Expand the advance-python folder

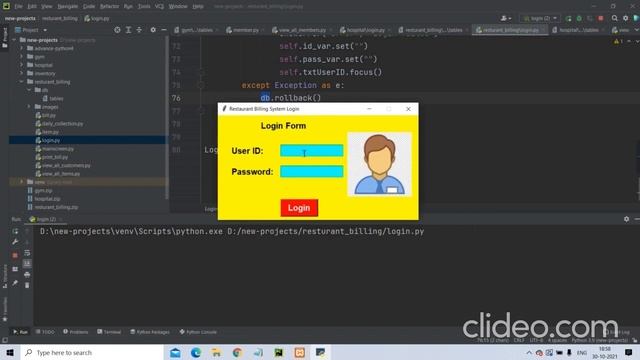22,48
